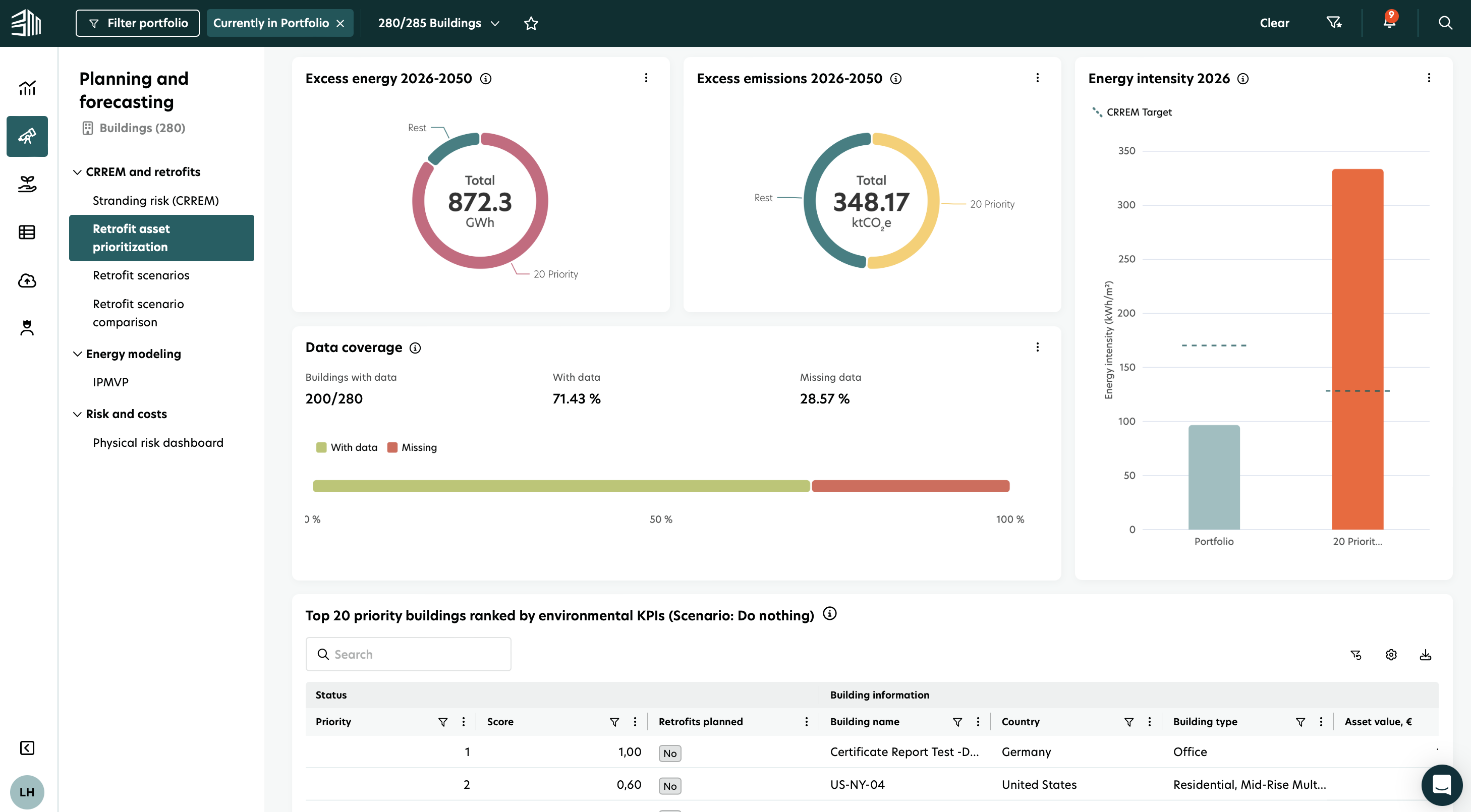Screen dimensions: 1471x812
Task: Open the data upload cloud sidebar icon
Action: pos(27,280)
